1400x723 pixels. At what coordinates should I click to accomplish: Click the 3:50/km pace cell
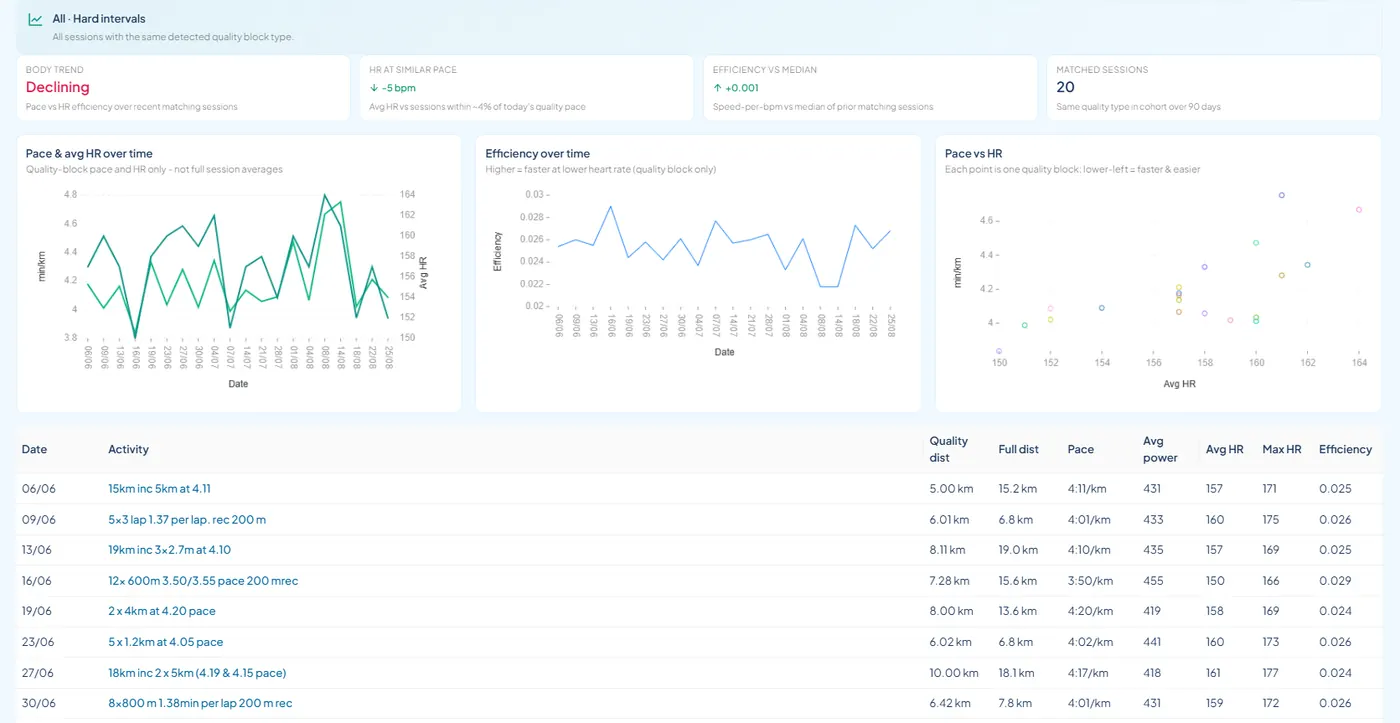tap(1090, 581)
